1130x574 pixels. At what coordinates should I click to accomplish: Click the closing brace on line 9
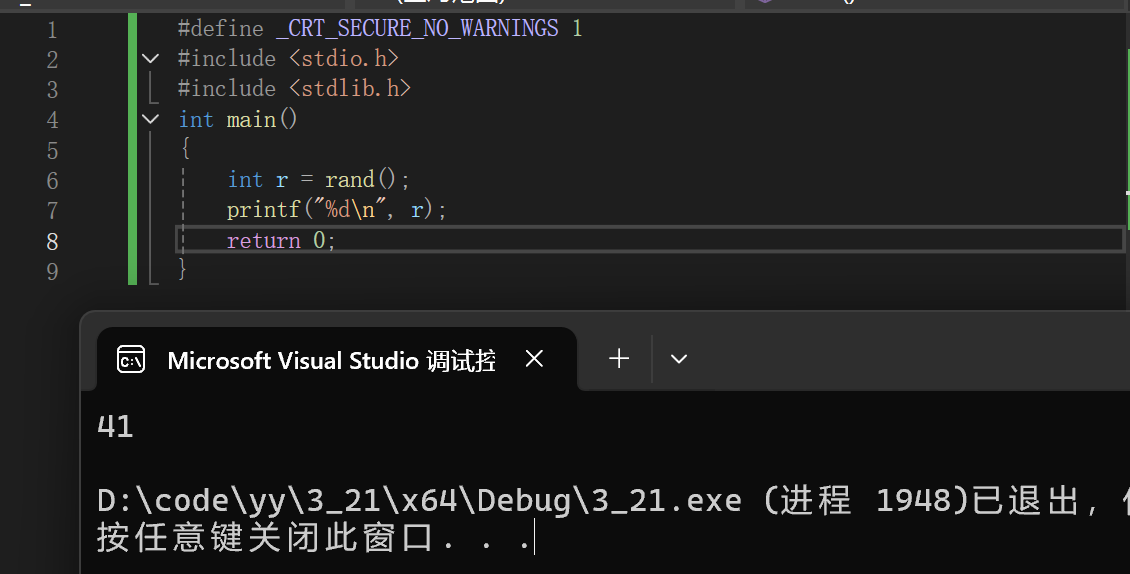click(182, 268)
